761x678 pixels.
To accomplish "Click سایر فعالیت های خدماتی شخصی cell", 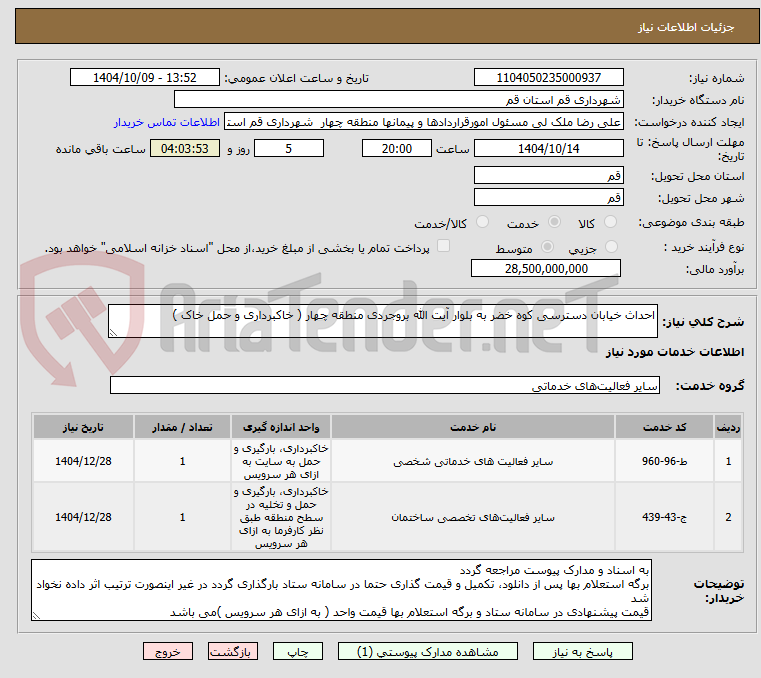I will click(x=473, y=461).
